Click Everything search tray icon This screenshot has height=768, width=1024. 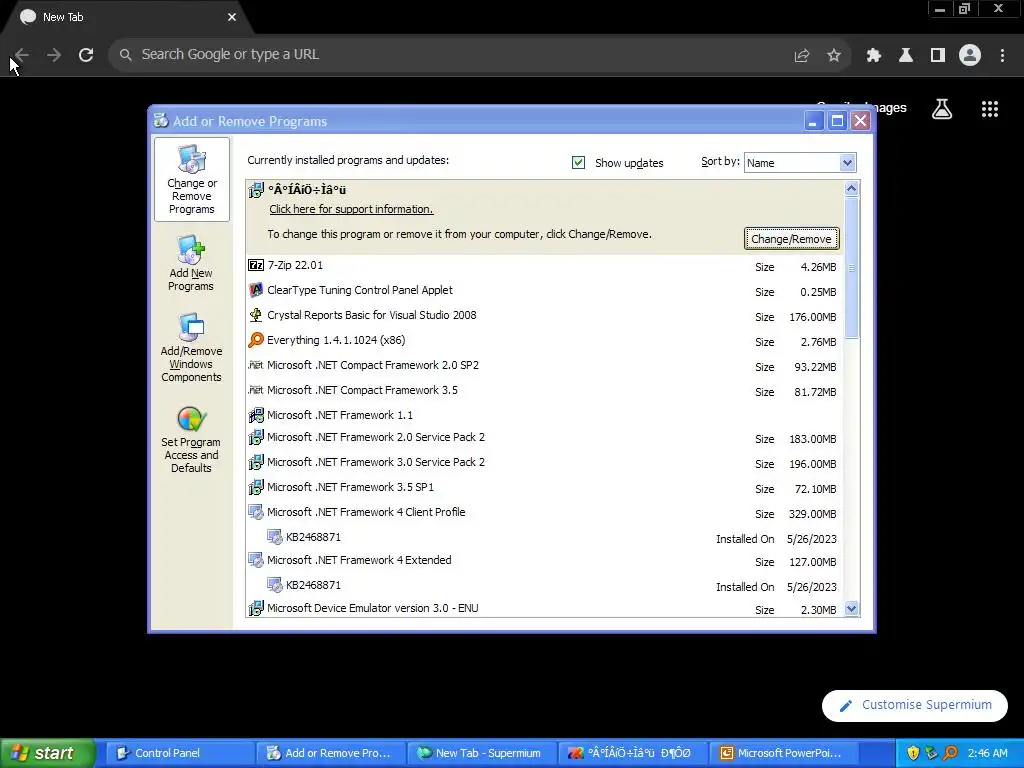pos(950,753)
